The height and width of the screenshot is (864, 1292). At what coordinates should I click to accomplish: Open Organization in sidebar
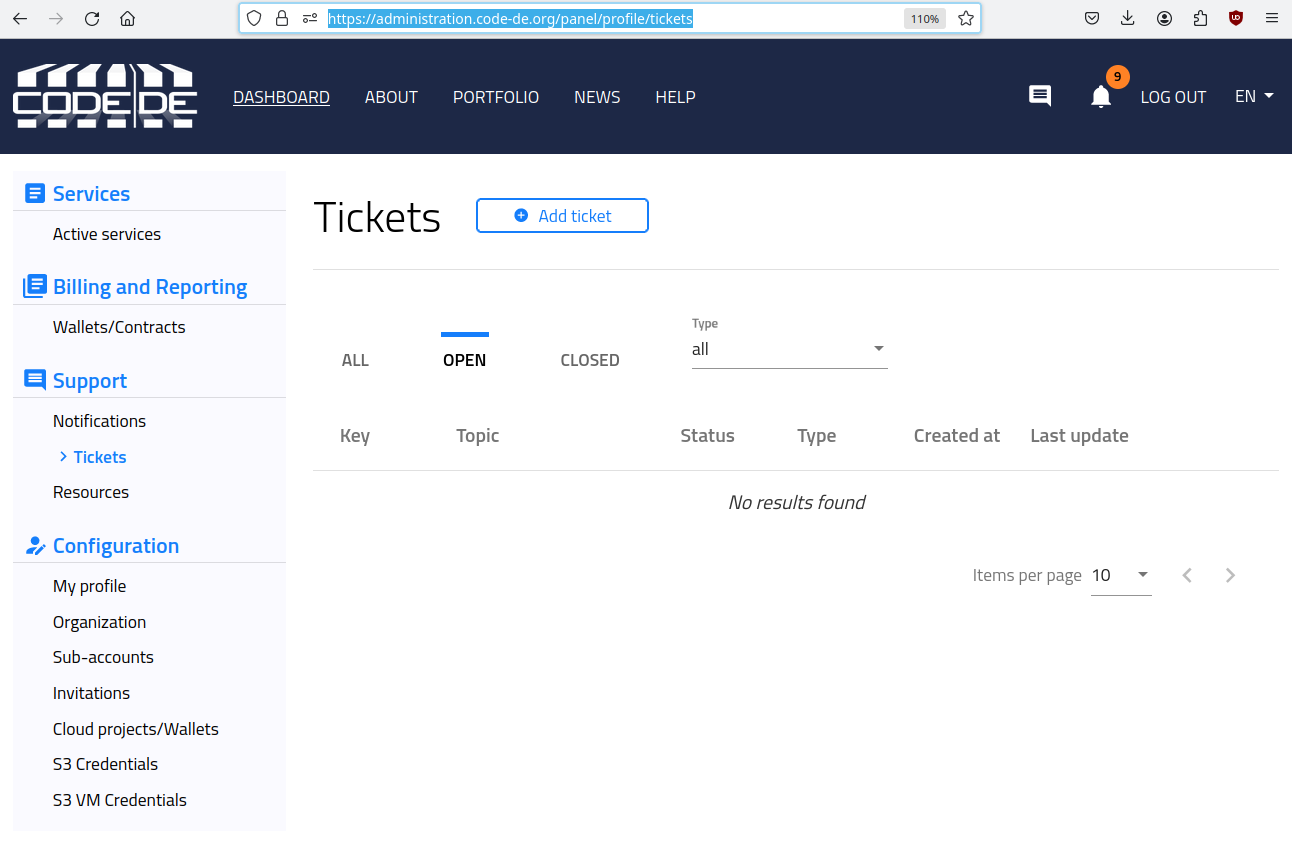pyautogui.click(x=99, y=622)
